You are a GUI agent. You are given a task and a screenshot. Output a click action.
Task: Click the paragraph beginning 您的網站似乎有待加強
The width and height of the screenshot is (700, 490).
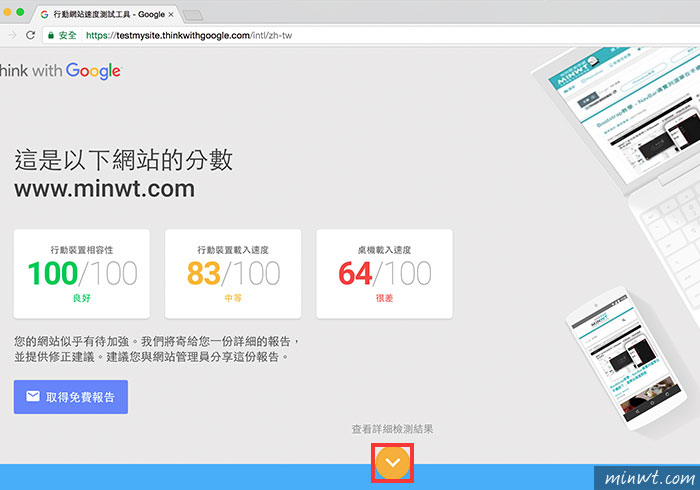(156, 349)
